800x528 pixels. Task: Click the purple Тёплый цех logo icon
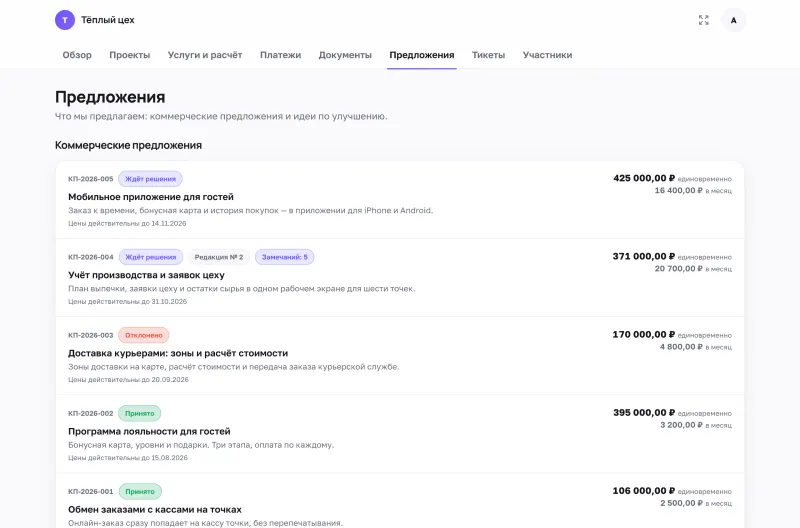click(65, 20)
